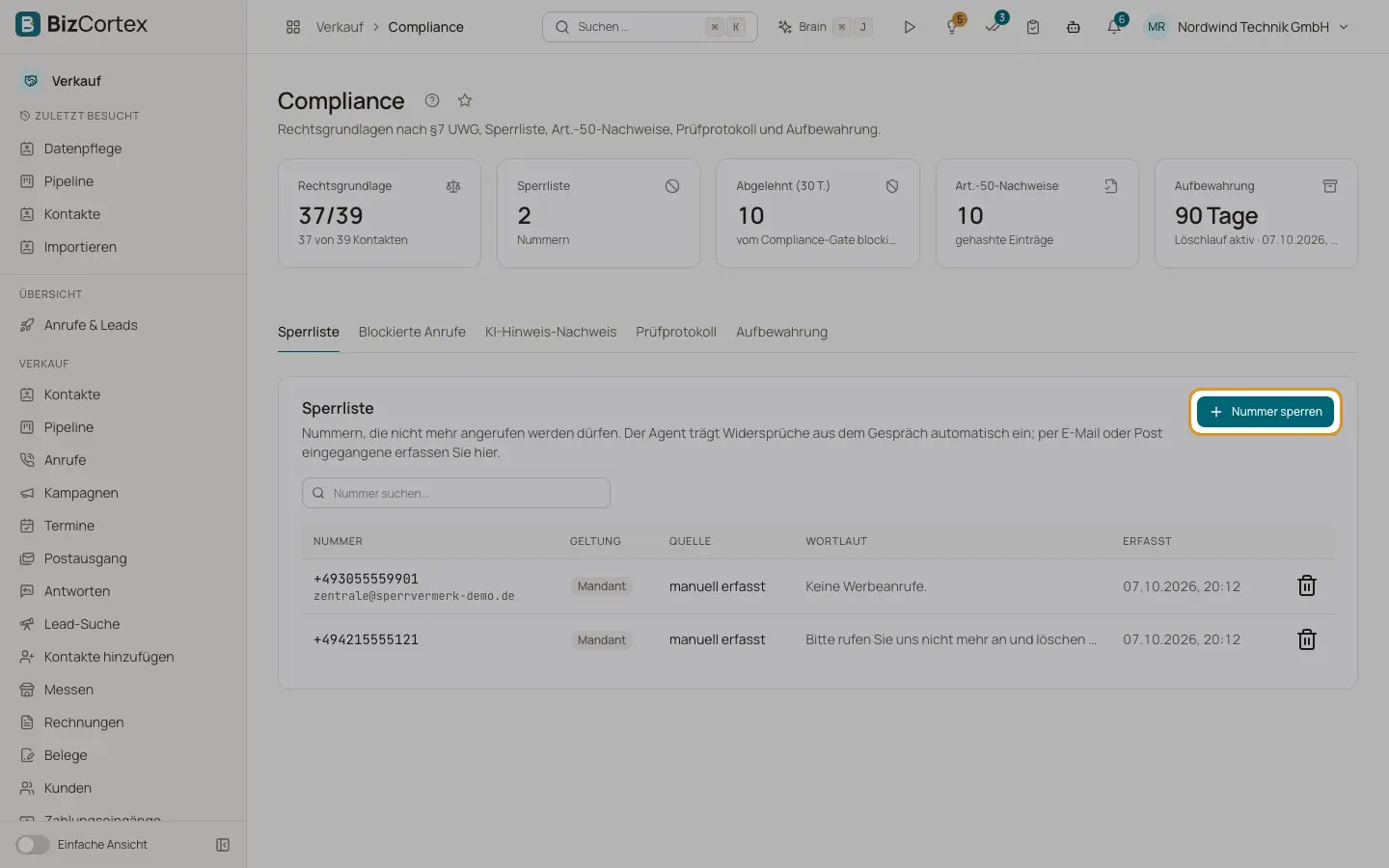
Task: Sort by the Erfasst column header
Action: [1147, 541]
